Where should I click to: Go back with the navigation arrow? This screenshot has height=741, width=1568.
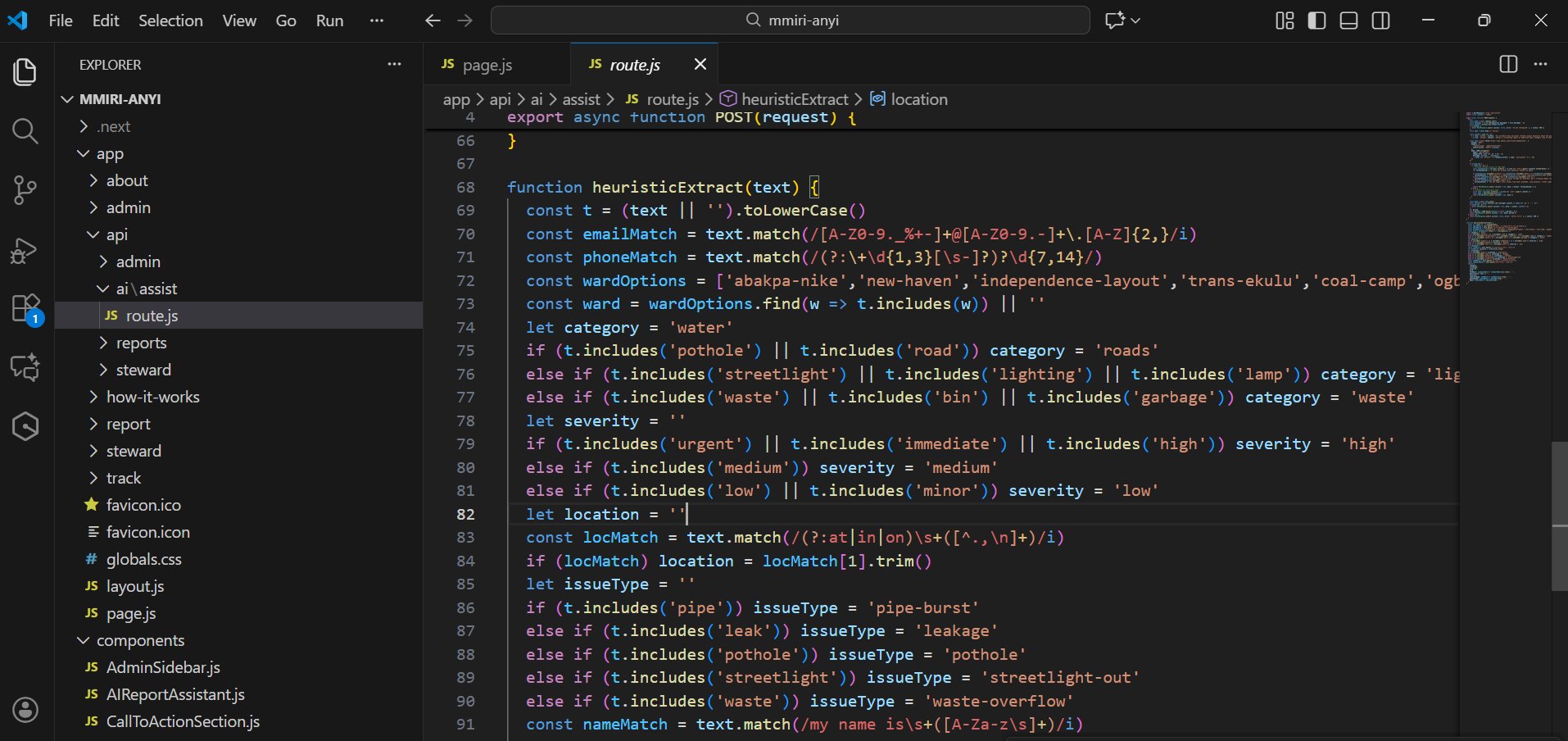[433, 20]
